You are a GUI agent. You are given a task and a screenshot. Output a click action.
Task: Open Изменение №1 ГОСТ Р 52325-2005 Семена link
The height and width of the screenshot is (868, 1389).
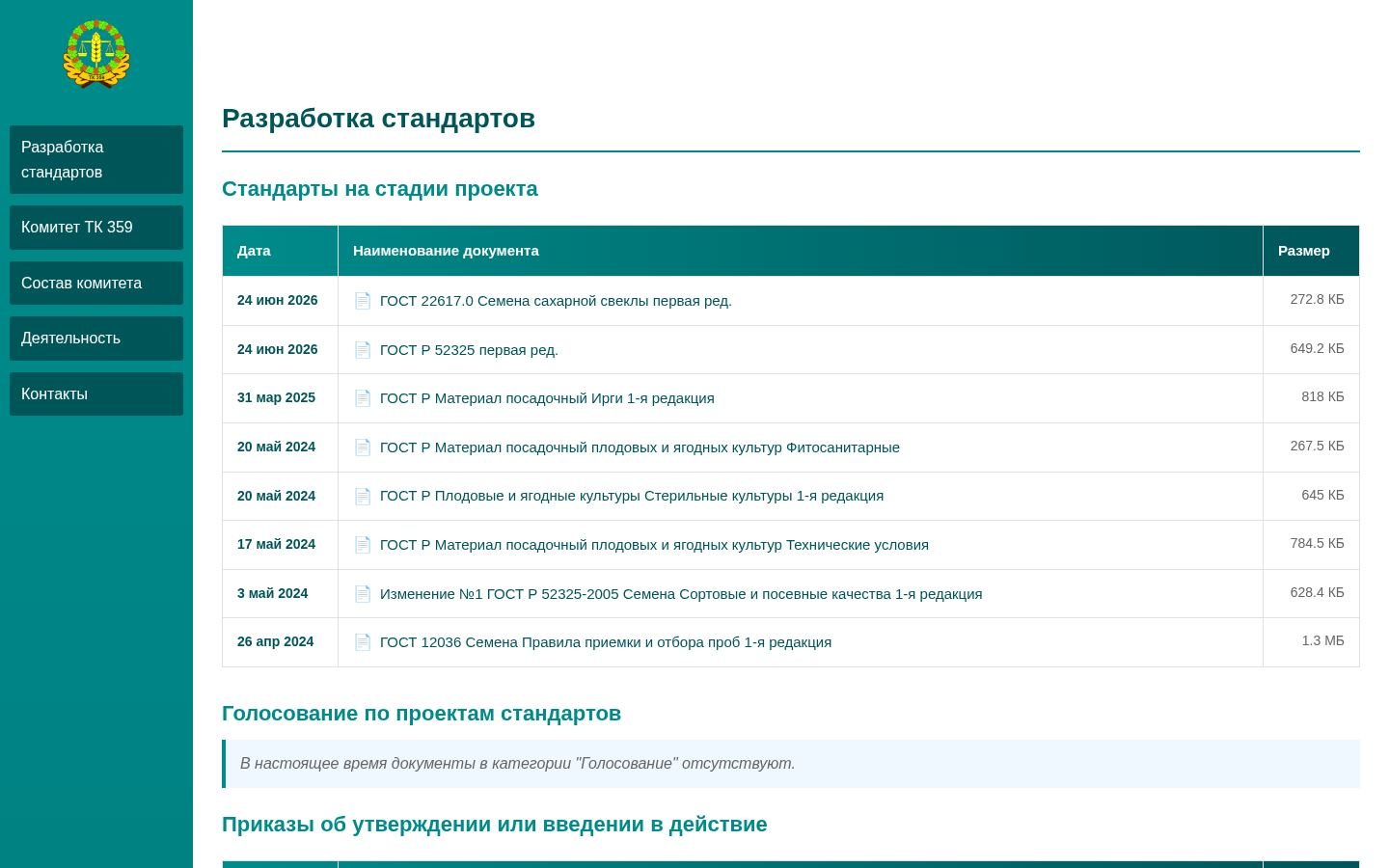click(x=681, y=594)
